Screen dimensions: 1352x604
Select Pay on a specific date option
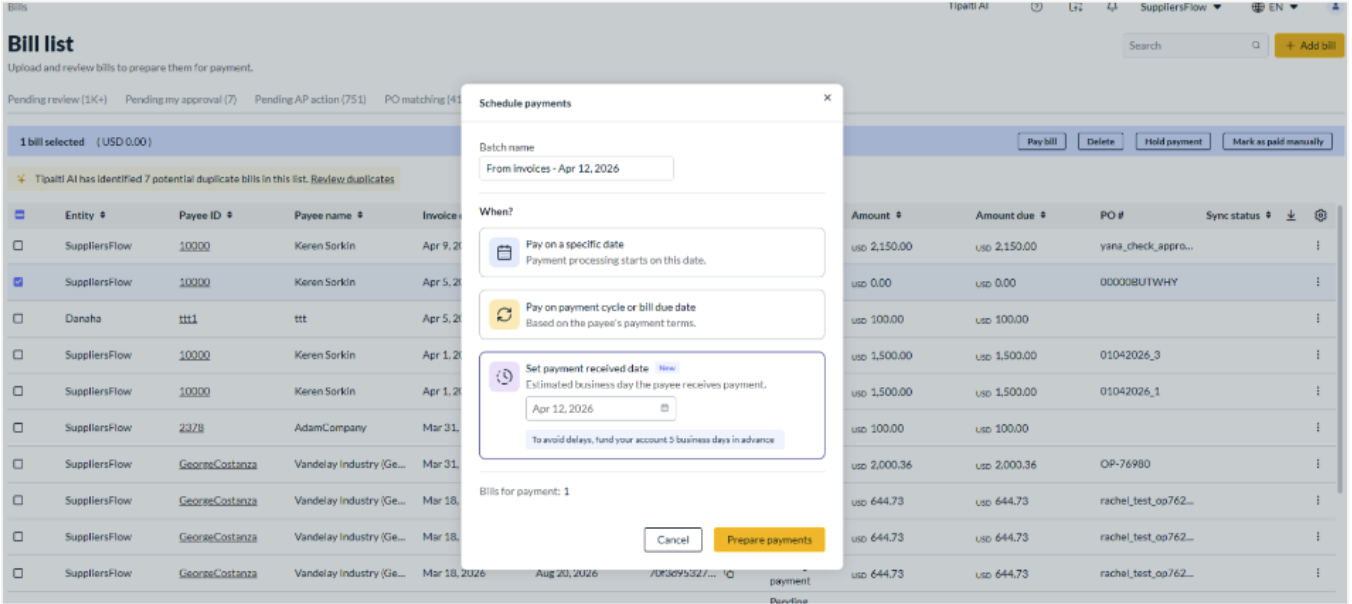point(652,252)
